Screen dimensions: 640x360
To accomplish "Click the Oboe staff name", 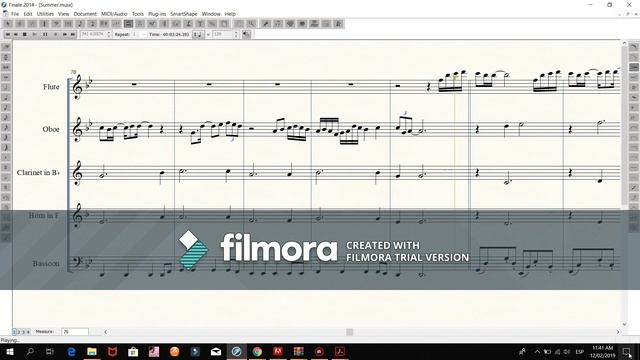I will click(x=51, y=129).
